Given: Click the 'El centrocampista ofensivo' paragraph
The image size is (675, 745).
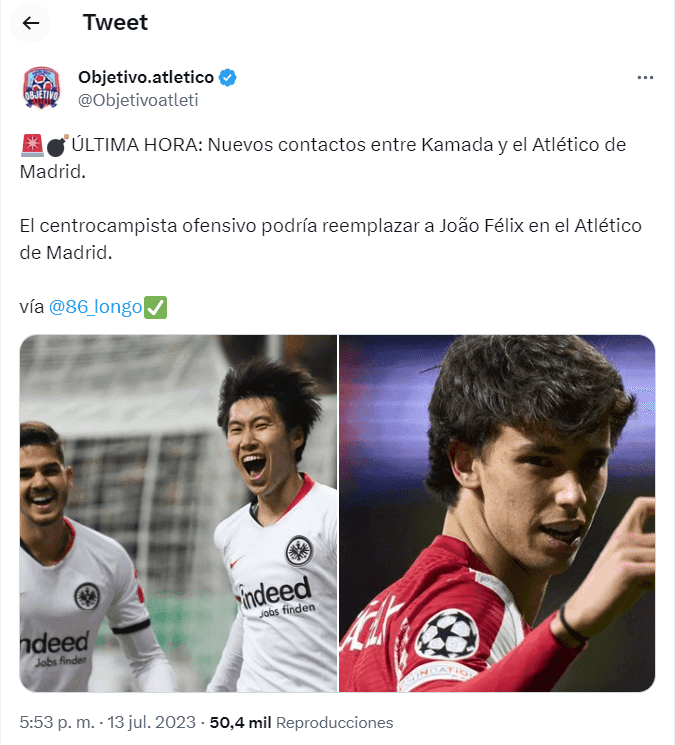Looking at the screenshot, I should (331, 239).
